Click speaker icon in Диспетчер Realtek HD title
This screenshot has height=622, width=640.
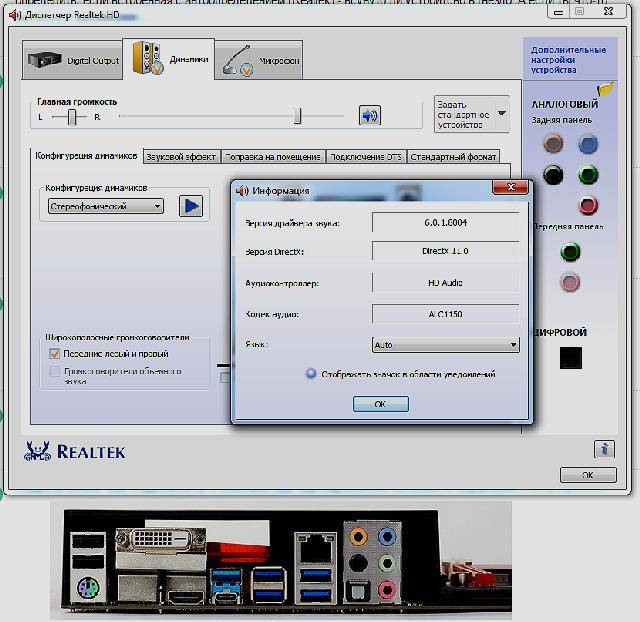[15, 15]
